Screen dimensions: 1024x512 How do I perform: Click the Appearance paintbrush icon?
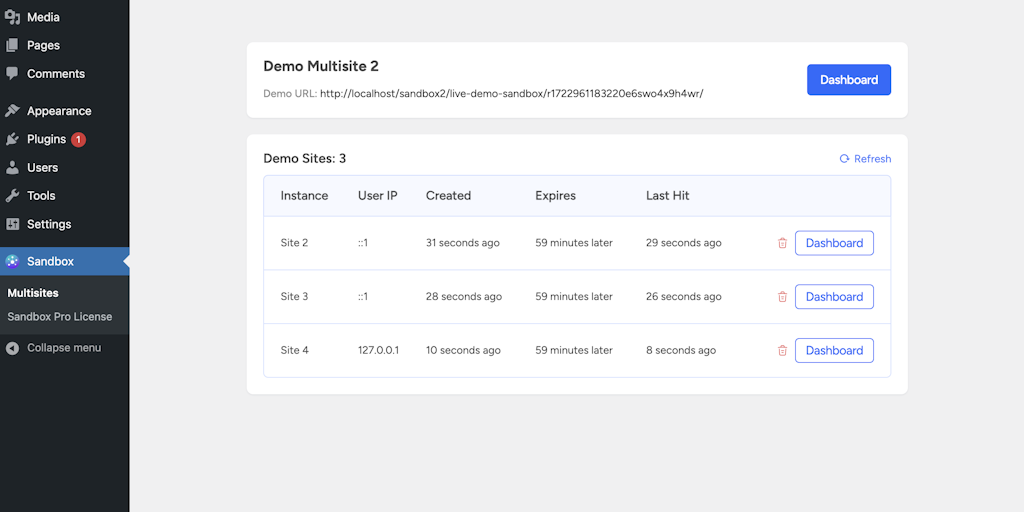click(x=12, y=111)
